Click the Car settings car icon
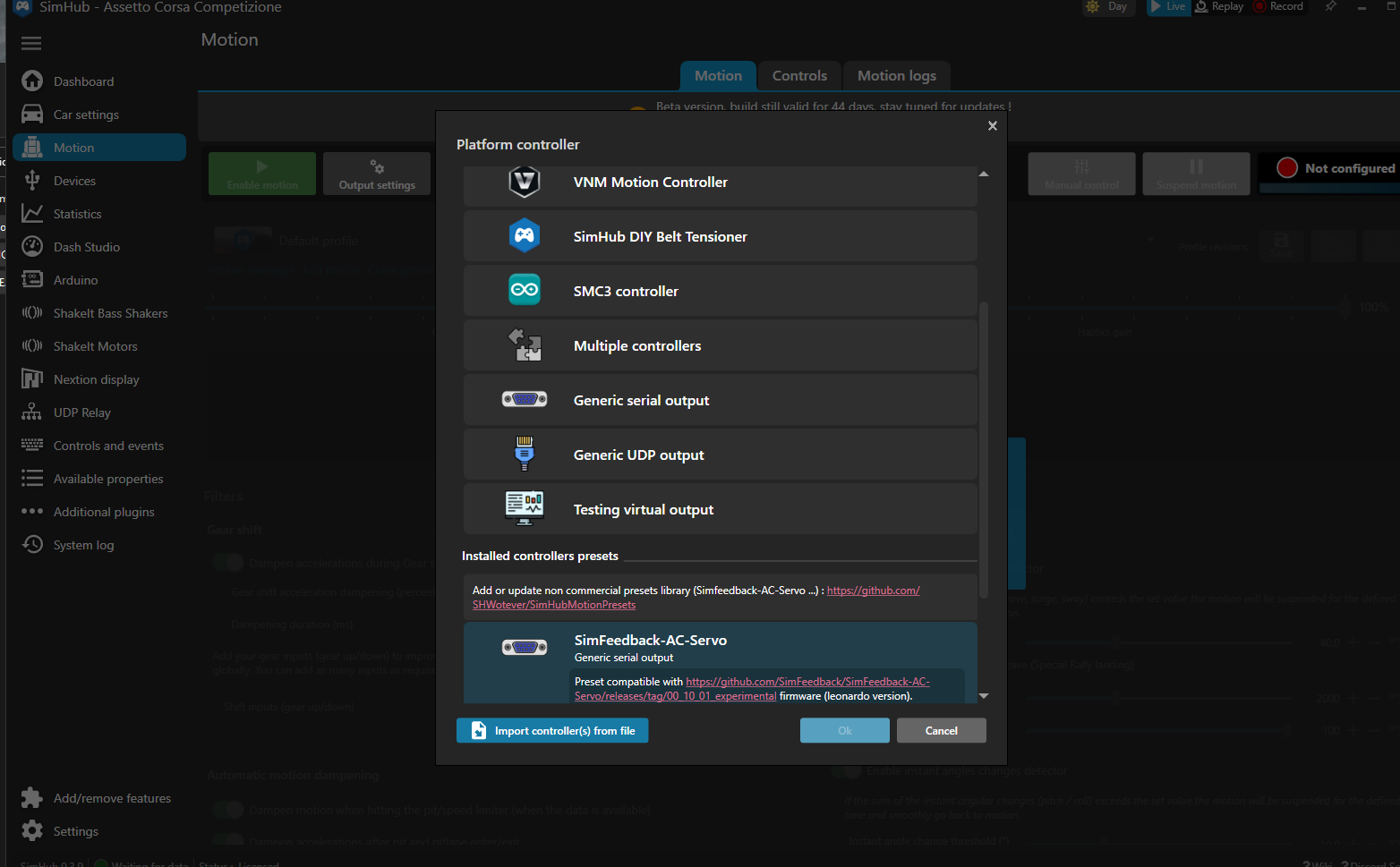The height and width of the screenshot is (867, 1400). point(32,115)
